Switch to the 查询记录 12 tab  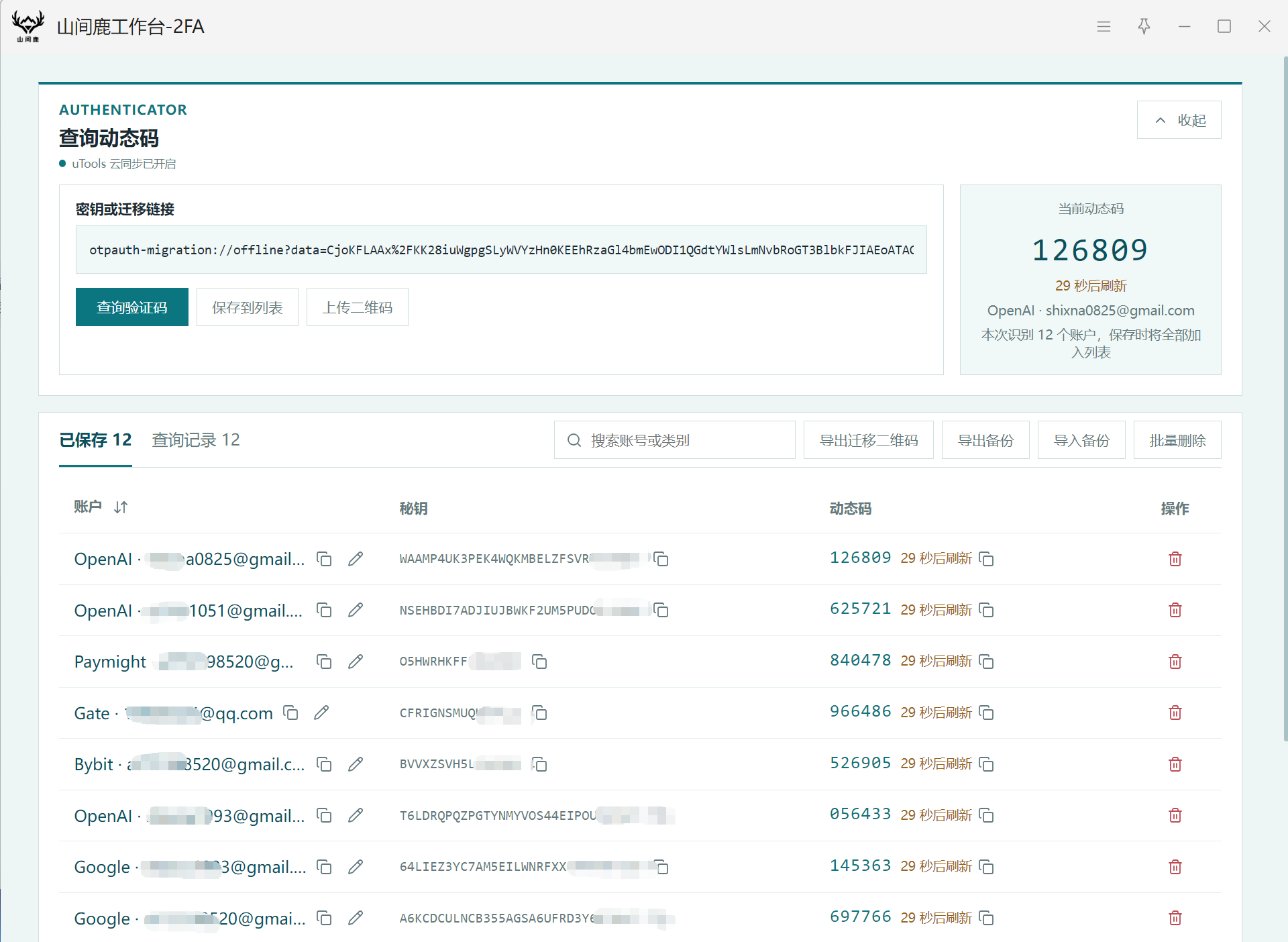[196, 440]
